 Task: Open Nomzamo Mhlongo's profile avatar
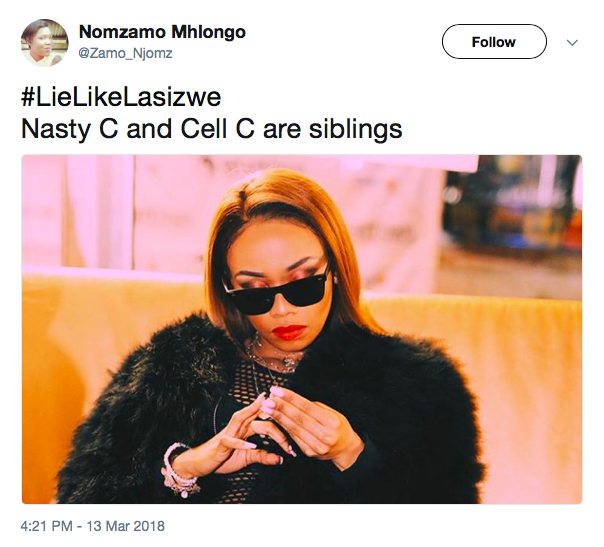tap(45, 43)
